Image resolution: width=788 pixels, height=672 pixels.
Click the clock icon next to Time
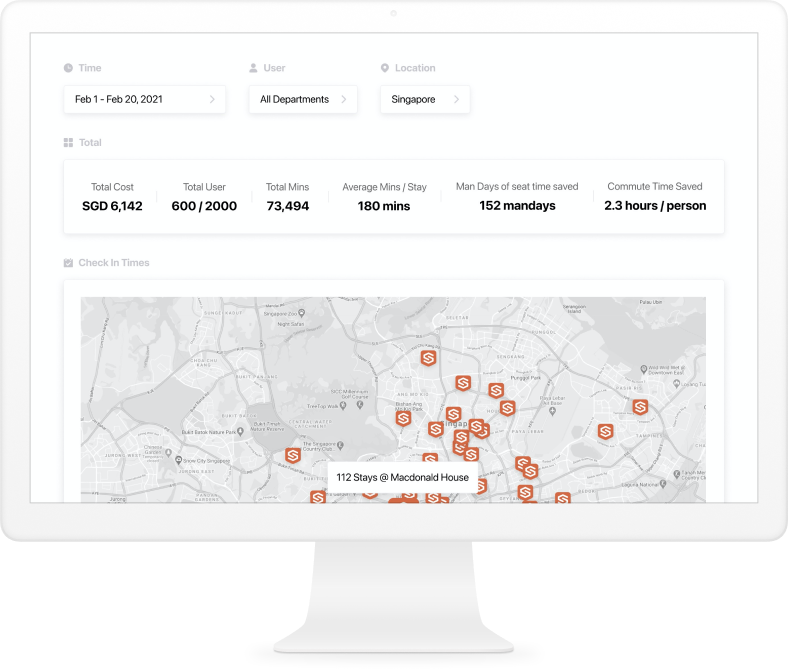[x=68, y=68]
